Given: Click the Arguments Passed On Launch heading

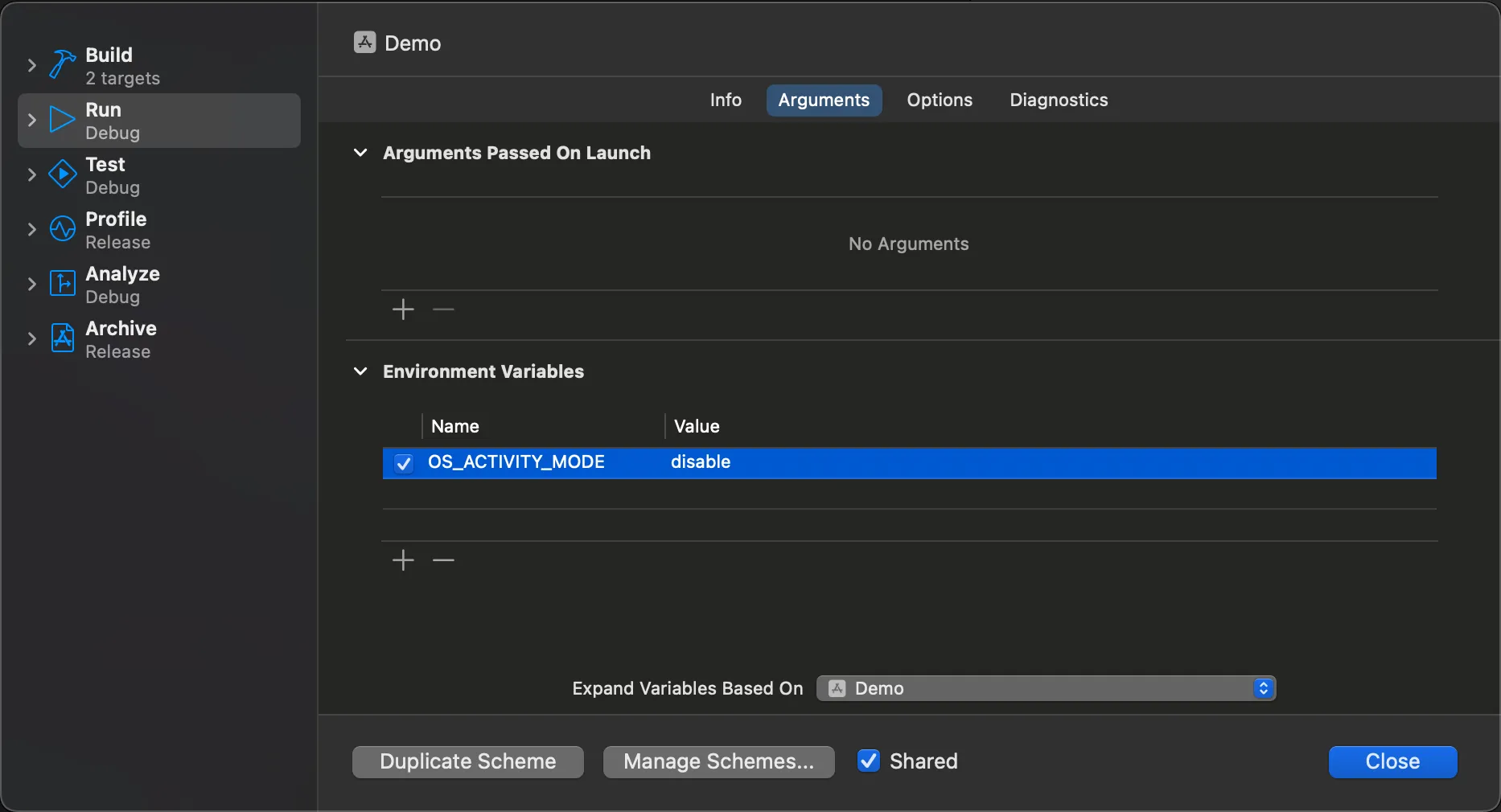Looking at the screenshot, I should point(516,153).
